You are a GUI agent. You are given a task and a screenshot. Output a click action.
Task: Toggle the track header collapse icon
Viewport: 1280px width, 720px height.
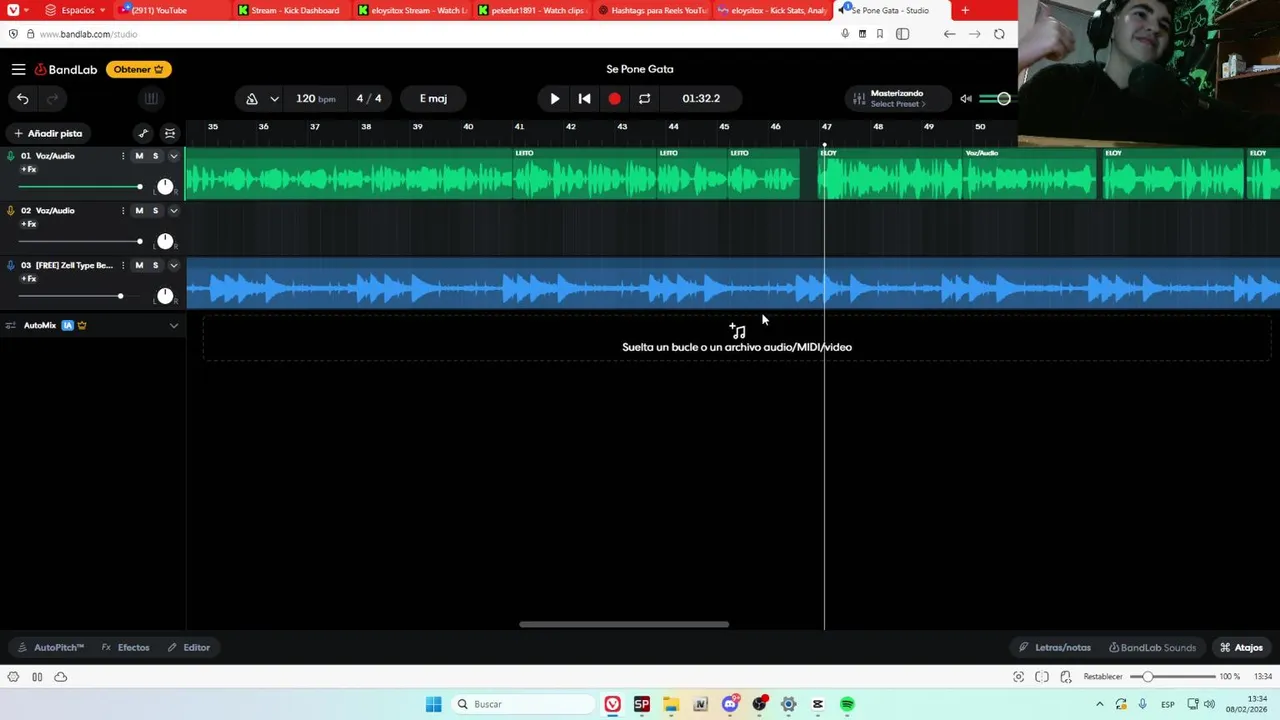click(x=170, y=133)
